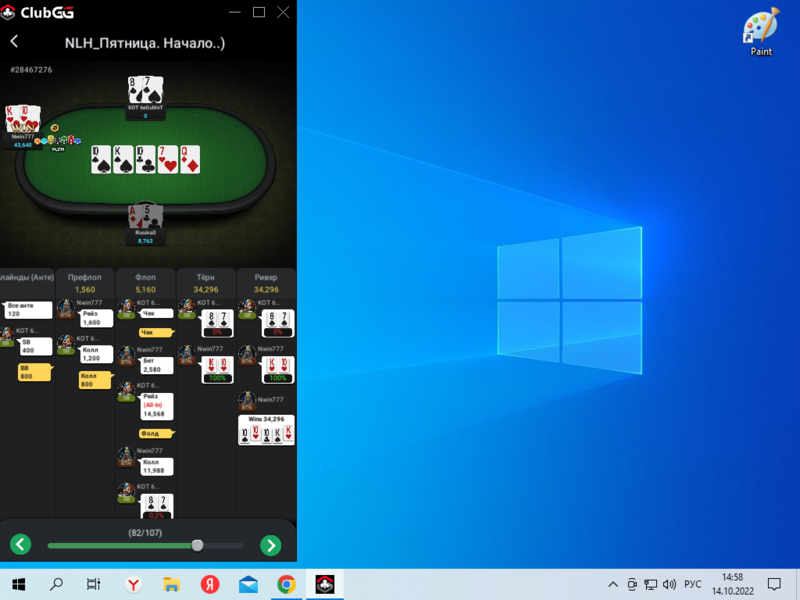800x600 pixels.
Task: Open the Paint desktop shortcut
Action: pyautogui.click(x=761, y=33)
